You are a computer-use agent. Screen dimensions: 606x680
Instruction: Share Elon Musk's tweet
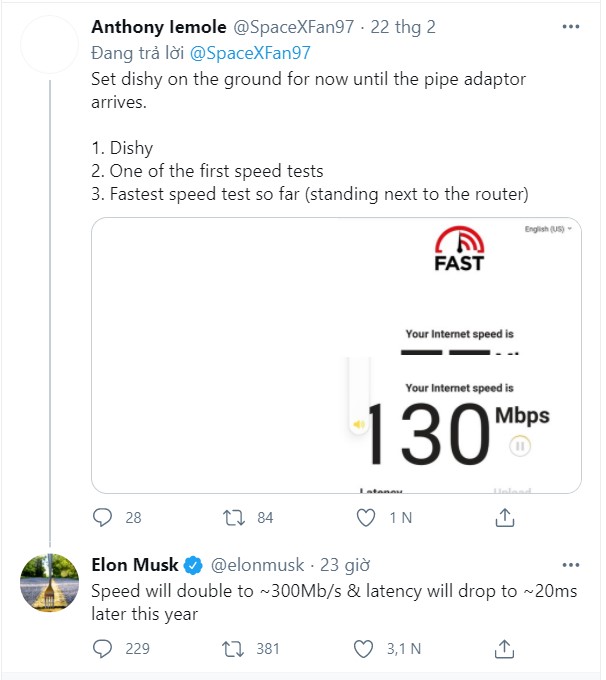coord(505,648)
